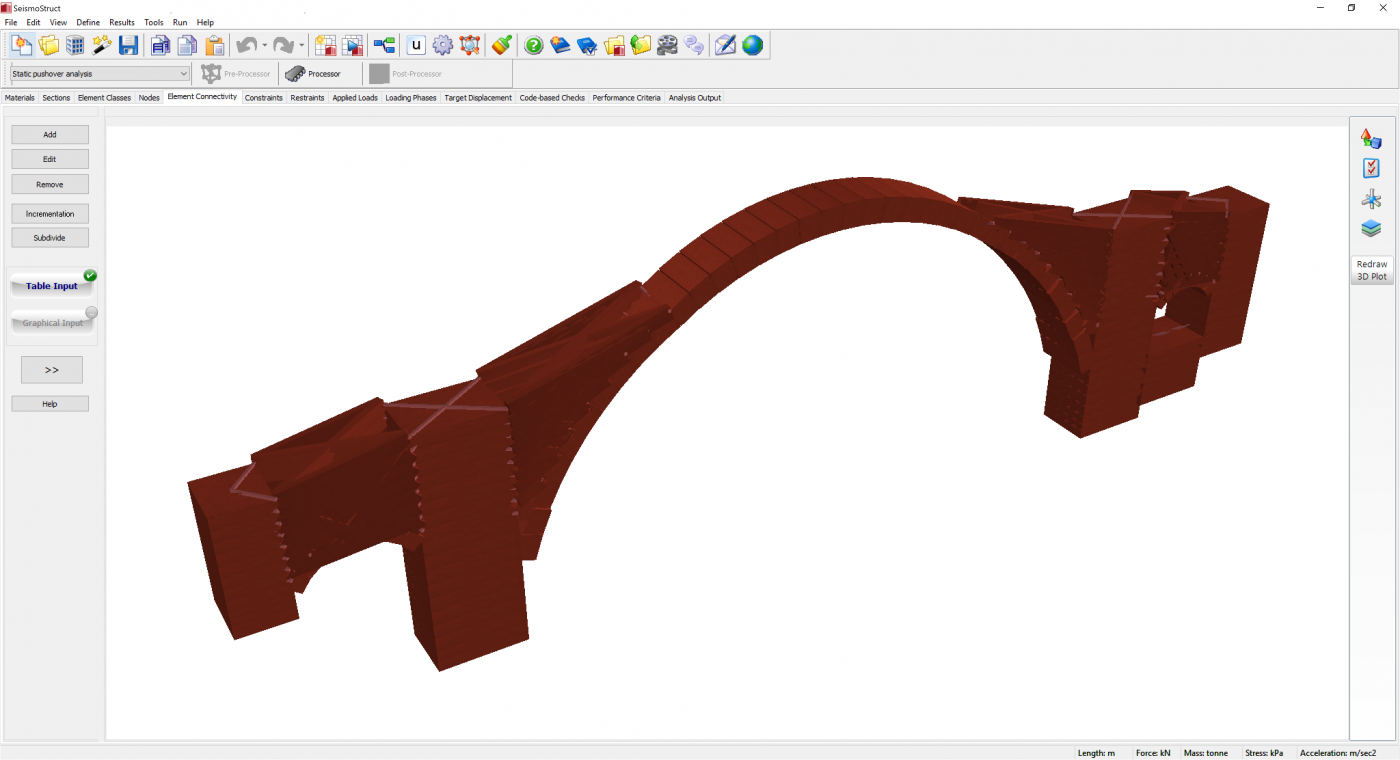Click the paintbrush icon in toolbar
1400x760 pixels.
coord(502,45)
